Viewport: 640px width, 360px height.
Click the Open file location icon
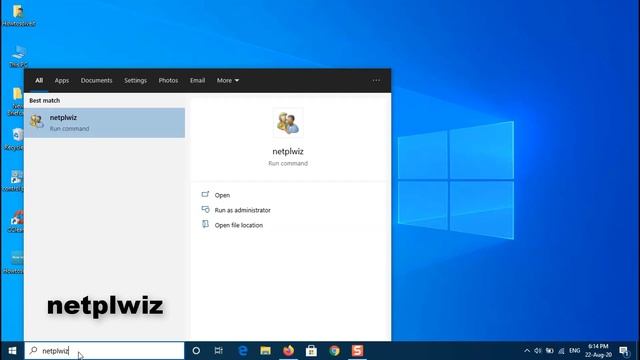205,224
